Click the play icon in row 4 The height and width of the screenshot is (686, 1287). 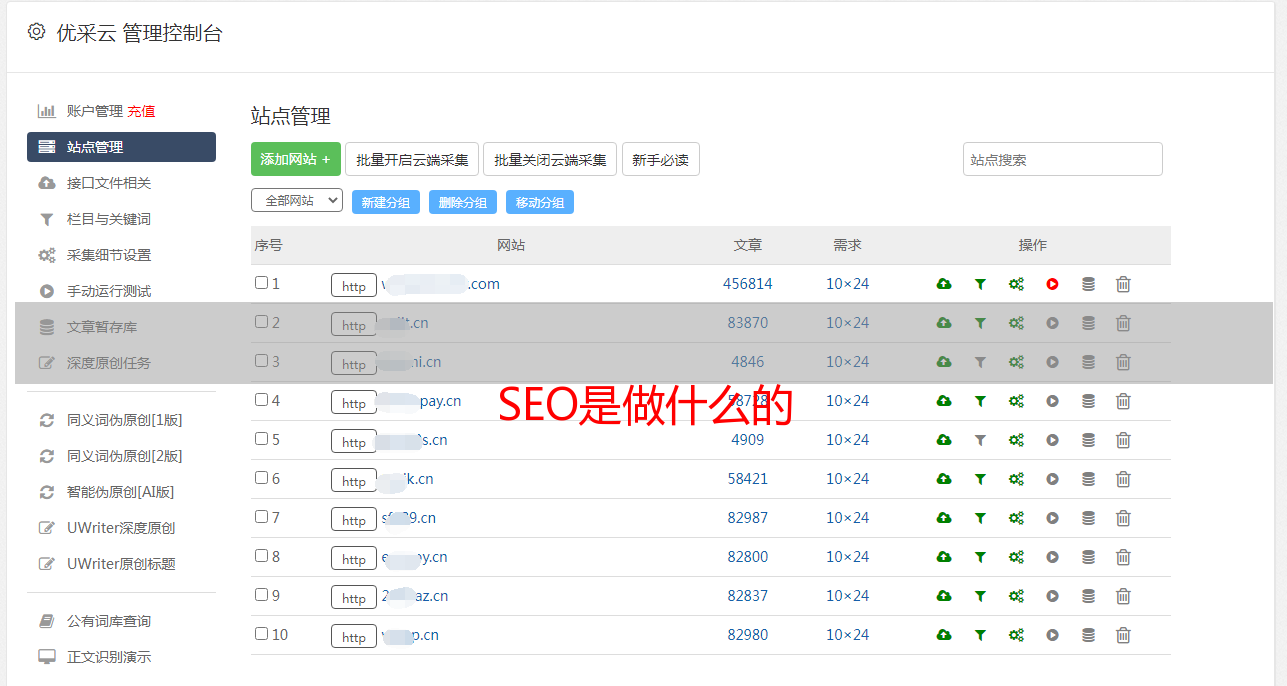tap(1052, 401)
